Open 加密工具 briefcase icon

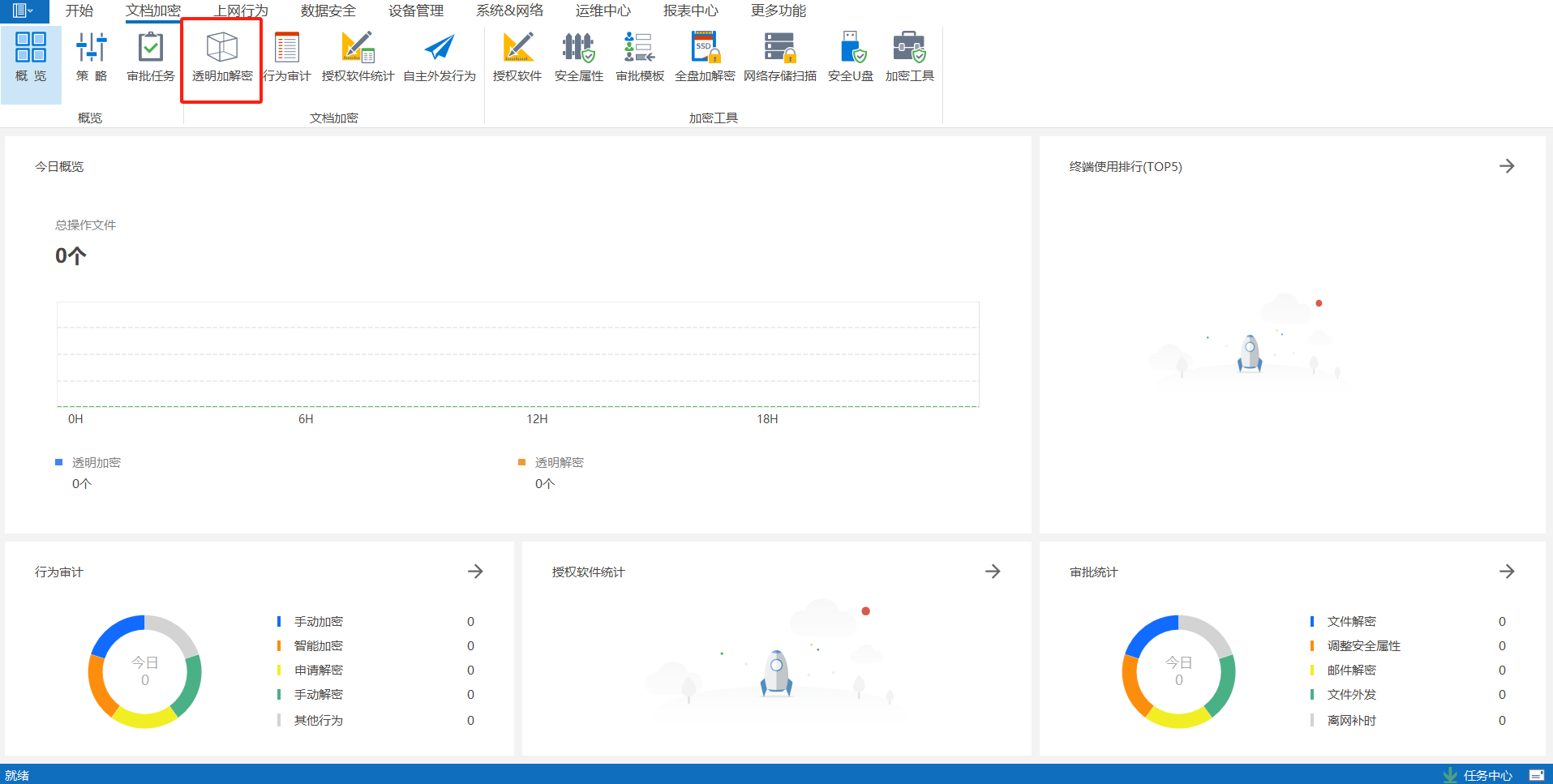pos(909,58)
